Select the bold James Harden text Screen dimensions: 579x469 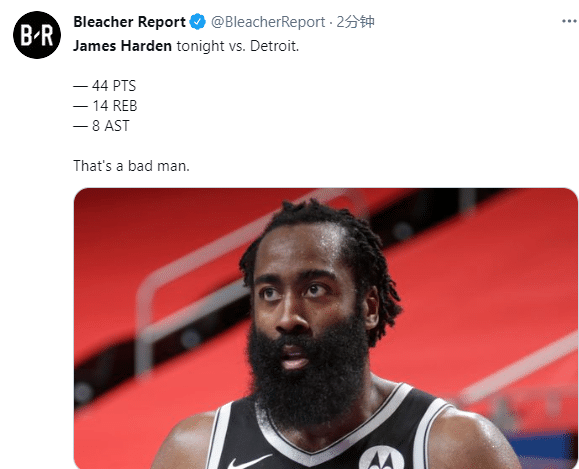(122, 46)
